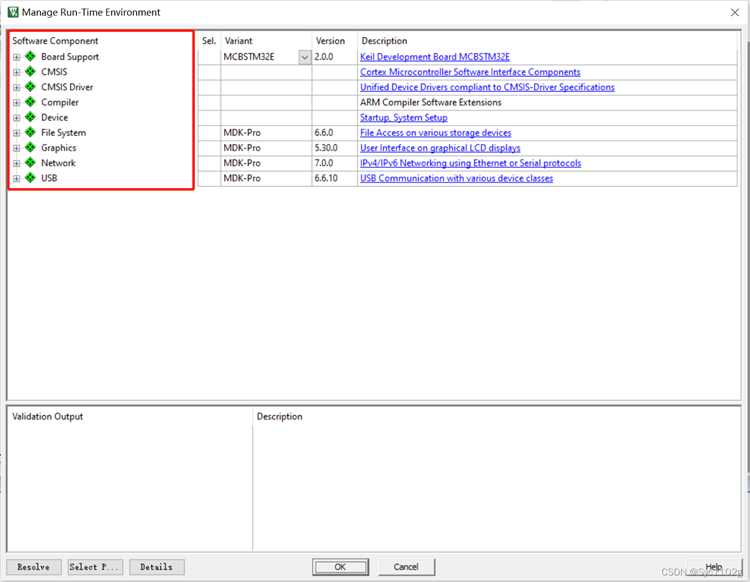
Task: Click the Software Component column header
Action: coord(55,41)
